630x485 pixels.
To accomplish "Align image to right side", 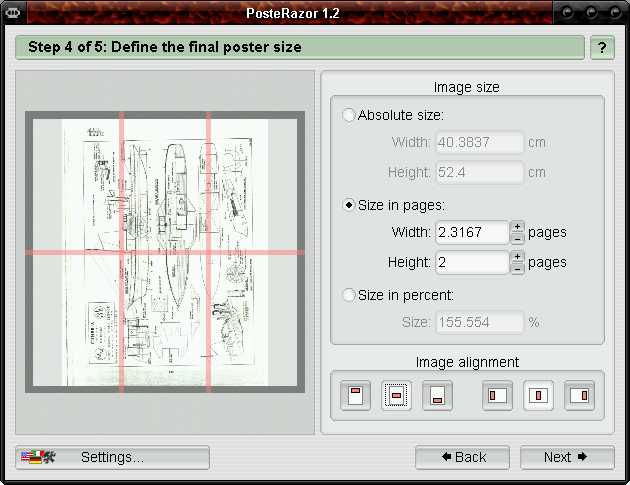I will pyautogui.click(x=580, y=396).
